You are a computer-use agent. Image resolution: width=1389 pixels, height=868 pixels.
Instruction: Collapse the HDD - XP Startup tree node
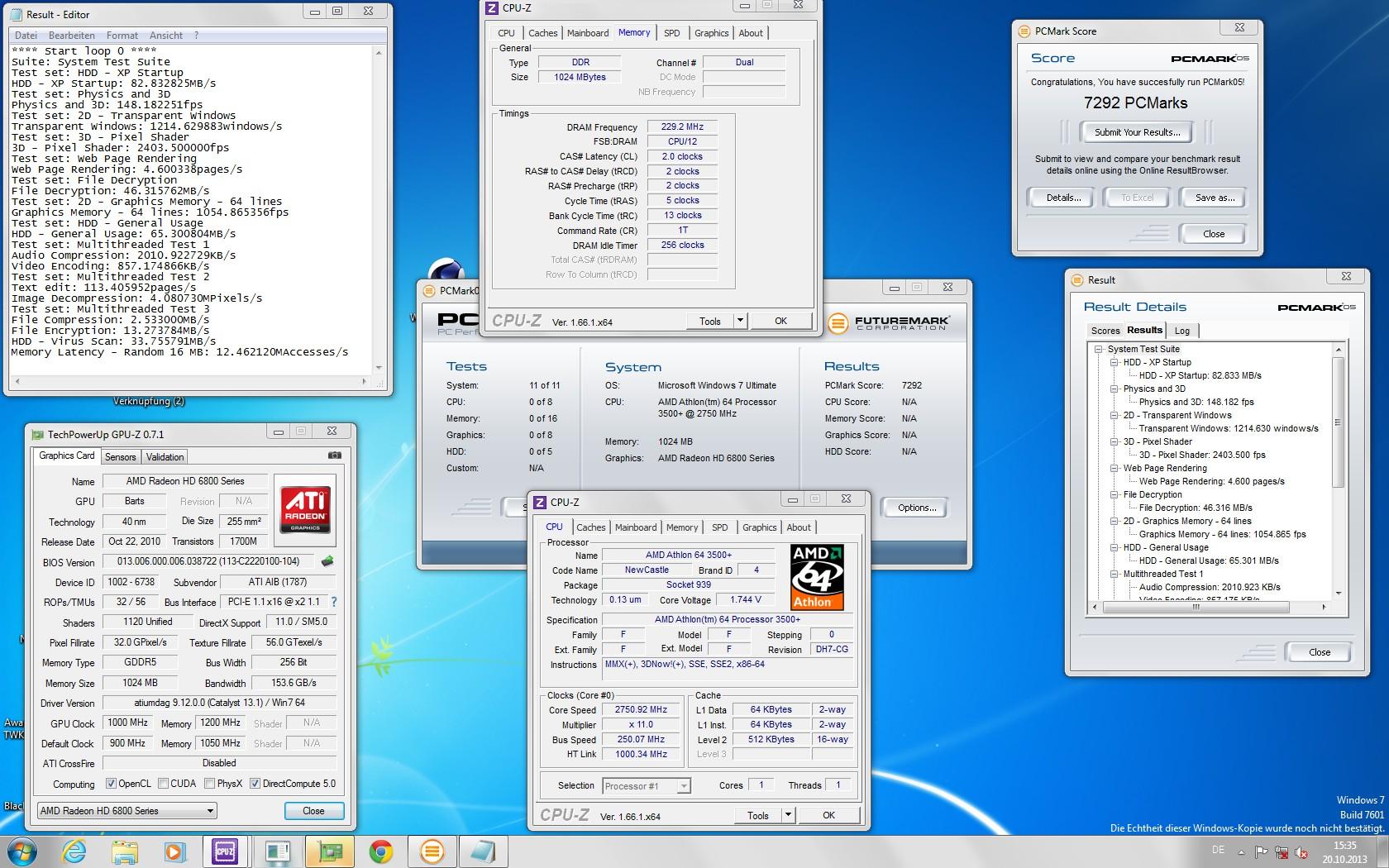point(1115,362)
